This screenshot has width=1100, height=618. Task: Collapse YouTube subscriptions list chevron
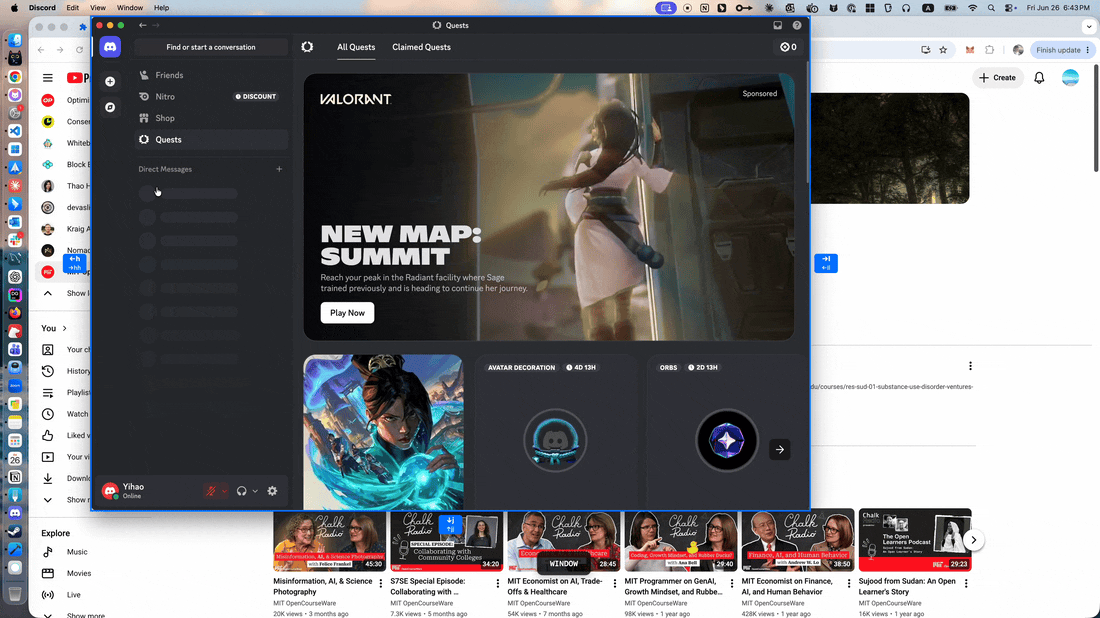(48, 293)
